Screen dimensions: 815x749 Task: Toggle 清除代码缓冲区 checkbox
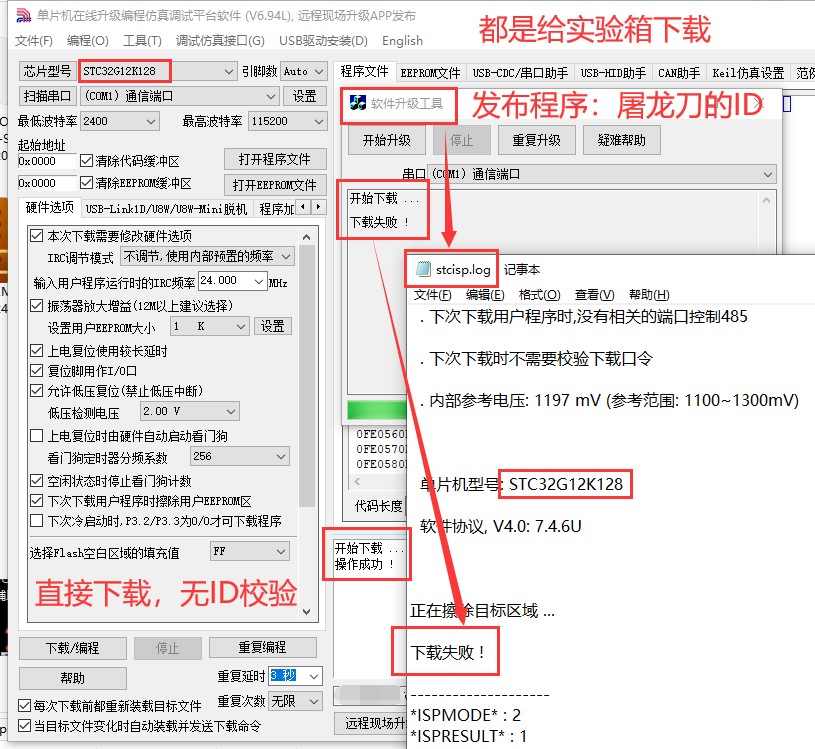[86, 161]
